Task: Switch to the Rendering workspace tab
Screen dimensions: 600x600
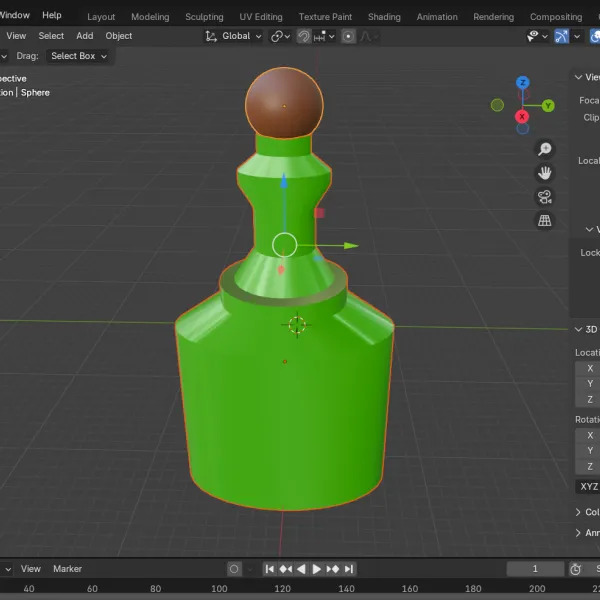Action: [494, 17]
